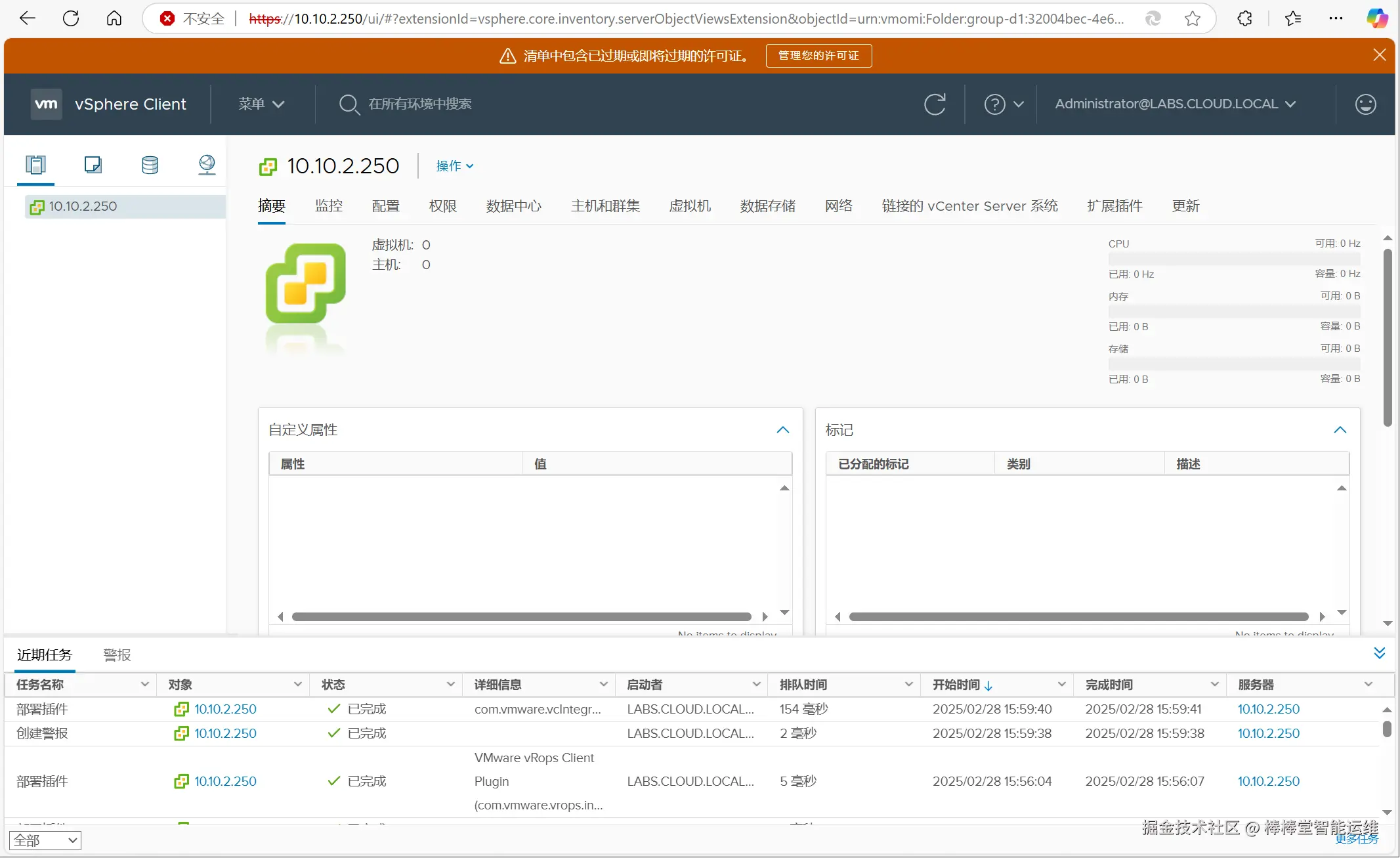1400x858 pixels.
Task: Click the vSphere refresh icon
Action: point(935,104)
